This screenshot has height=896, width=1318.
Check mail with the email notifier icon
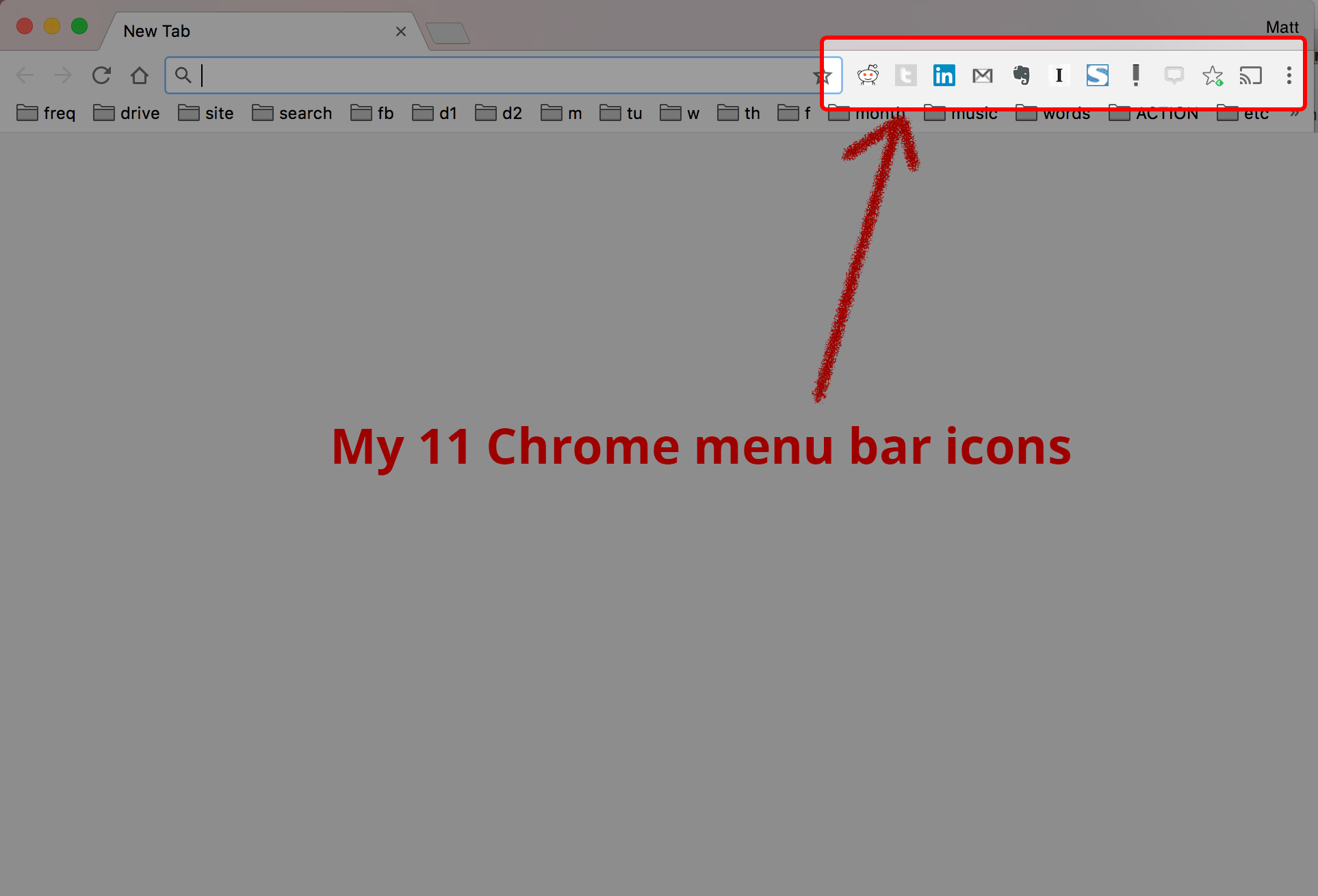pyautogui.click(x=983, y=75)
